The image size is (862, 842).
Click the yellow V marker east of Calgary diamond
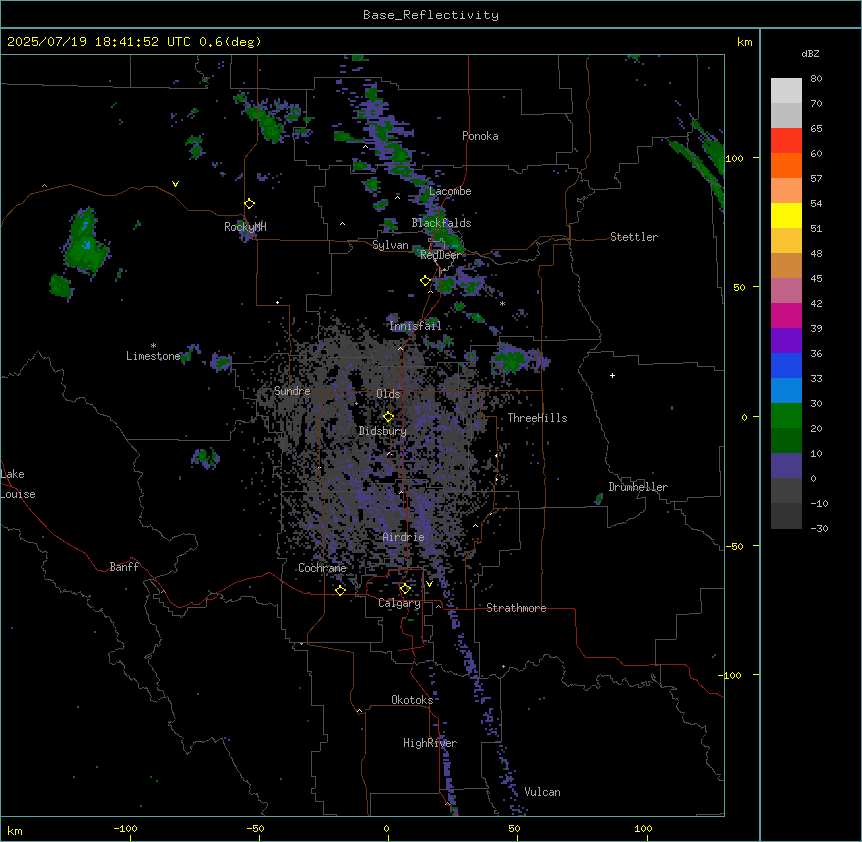429,584
